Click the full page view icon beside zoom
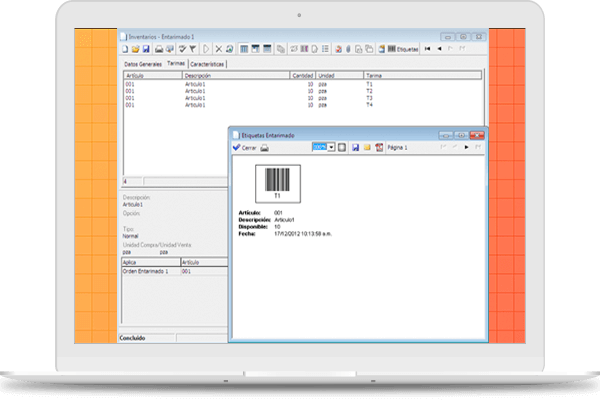 coord(342,147)
